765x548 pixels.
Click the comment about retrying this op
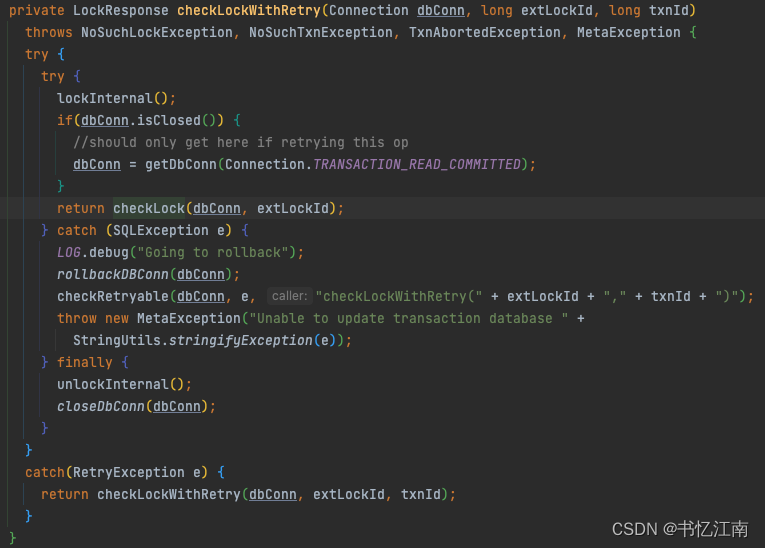241,142
